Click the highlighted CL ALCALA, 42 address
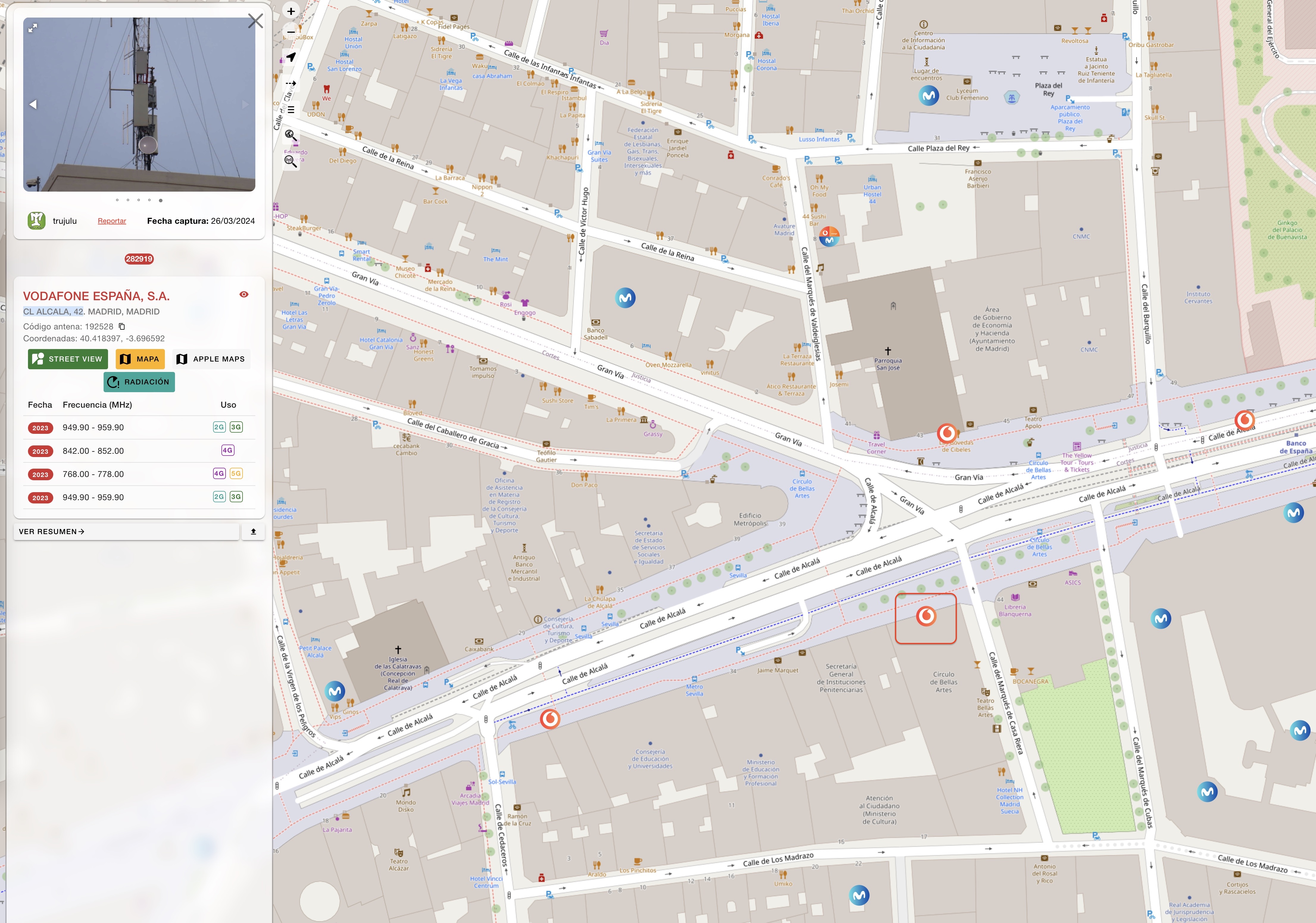The width and height of the screenshot is (1316, 923). point(53,312)
